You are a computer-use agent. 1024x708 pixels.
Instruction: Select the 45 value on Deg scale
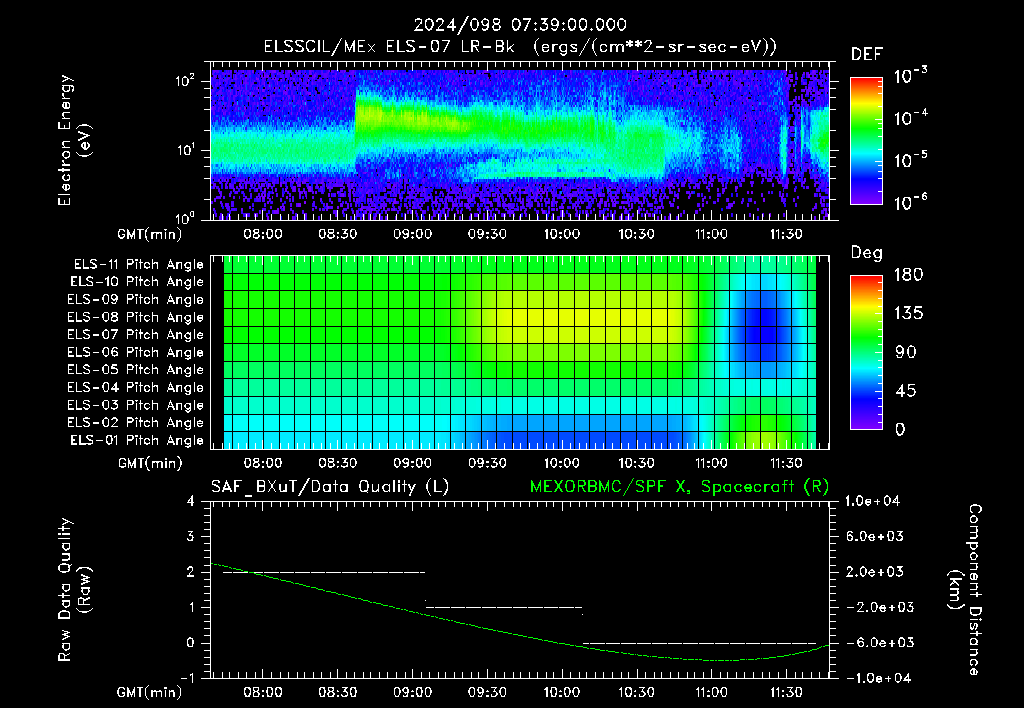point(906,391)
